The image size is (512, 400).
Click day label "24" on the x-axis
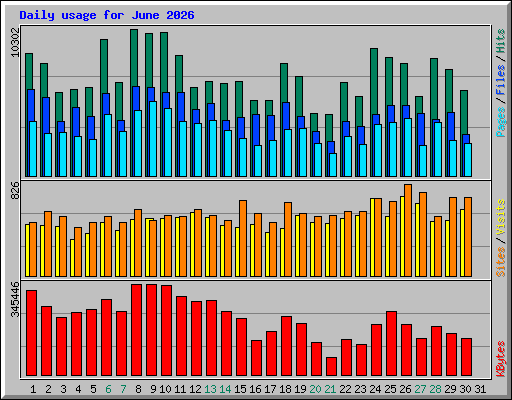[375, 389]
